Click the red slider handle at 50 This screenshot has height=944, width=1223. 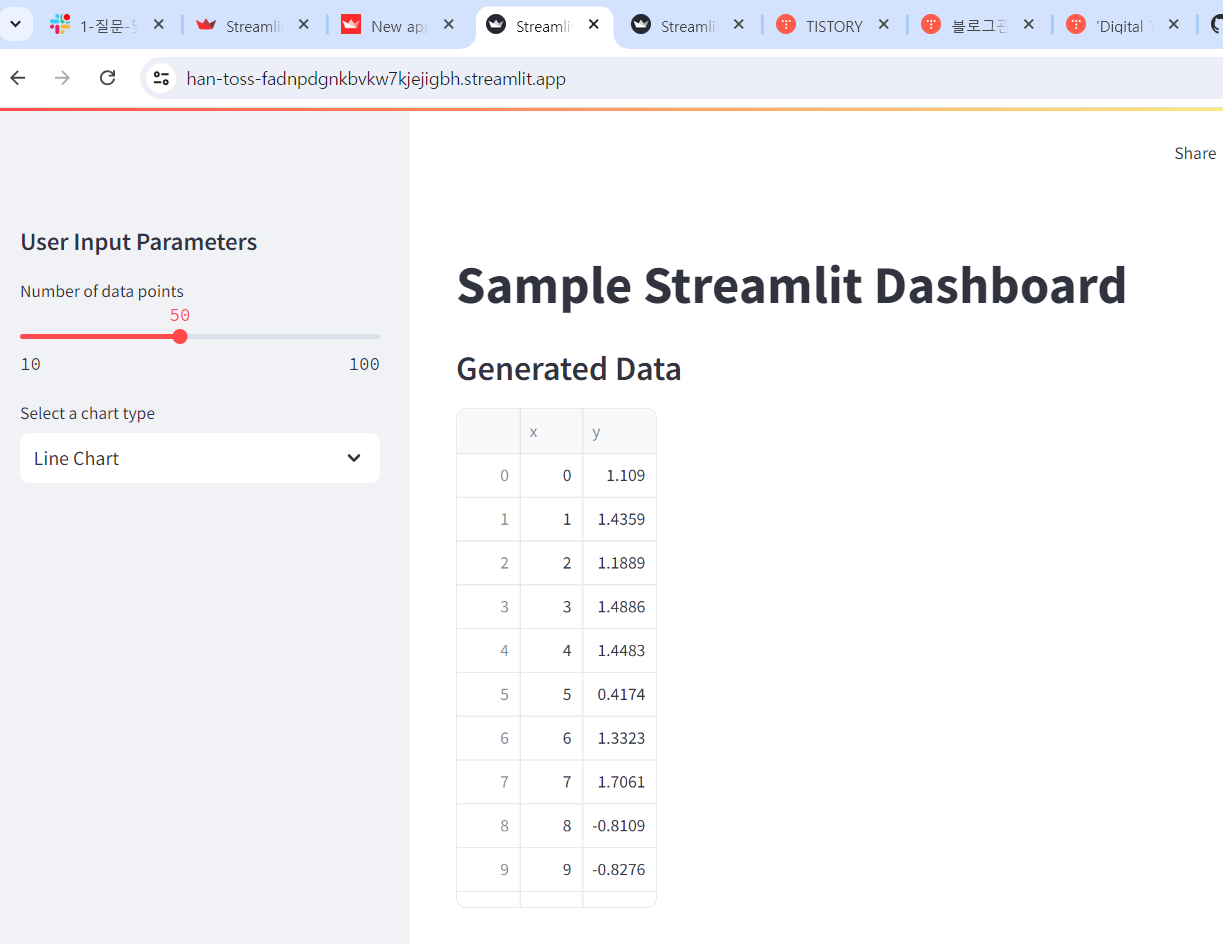180,336
